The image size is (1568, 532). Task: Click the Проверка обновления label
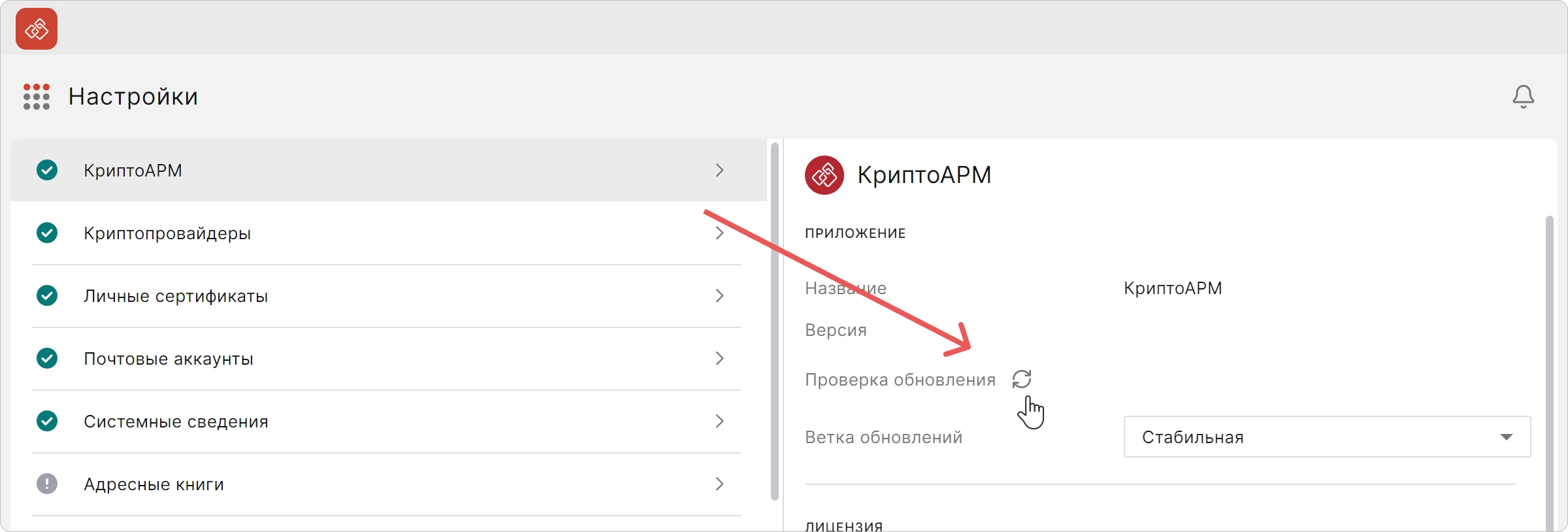900,380
